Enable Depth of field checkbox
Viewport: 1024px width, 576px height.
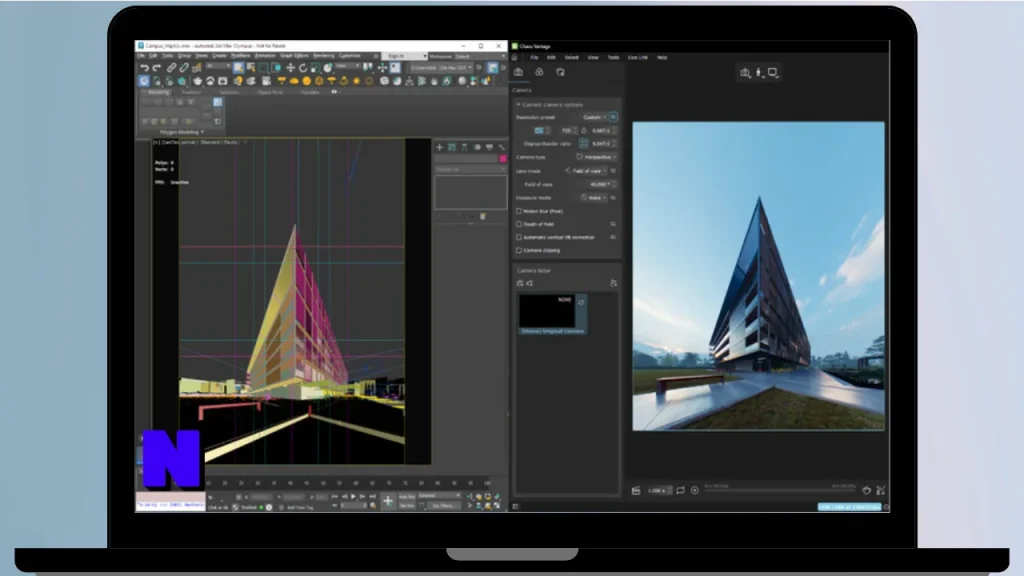[x=519, y=224]
